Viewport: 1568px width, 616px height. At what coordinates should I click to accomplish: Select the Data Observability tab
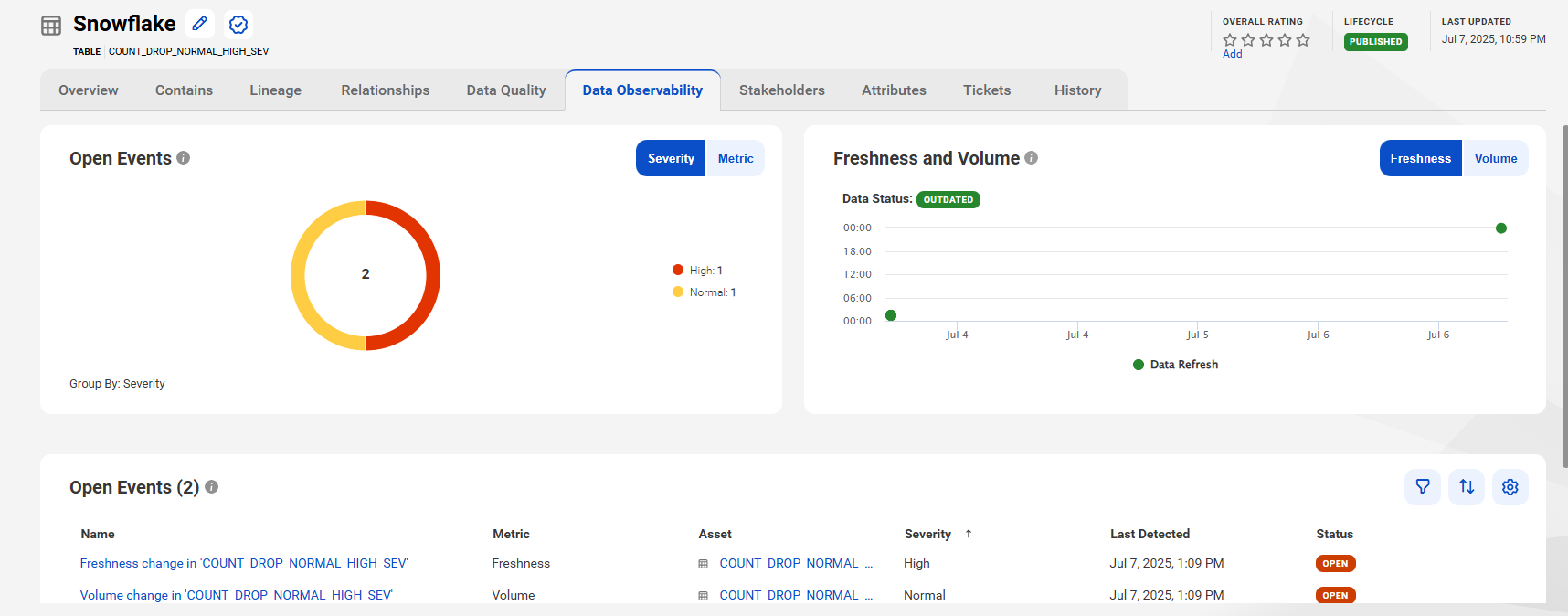click(642, 90)
